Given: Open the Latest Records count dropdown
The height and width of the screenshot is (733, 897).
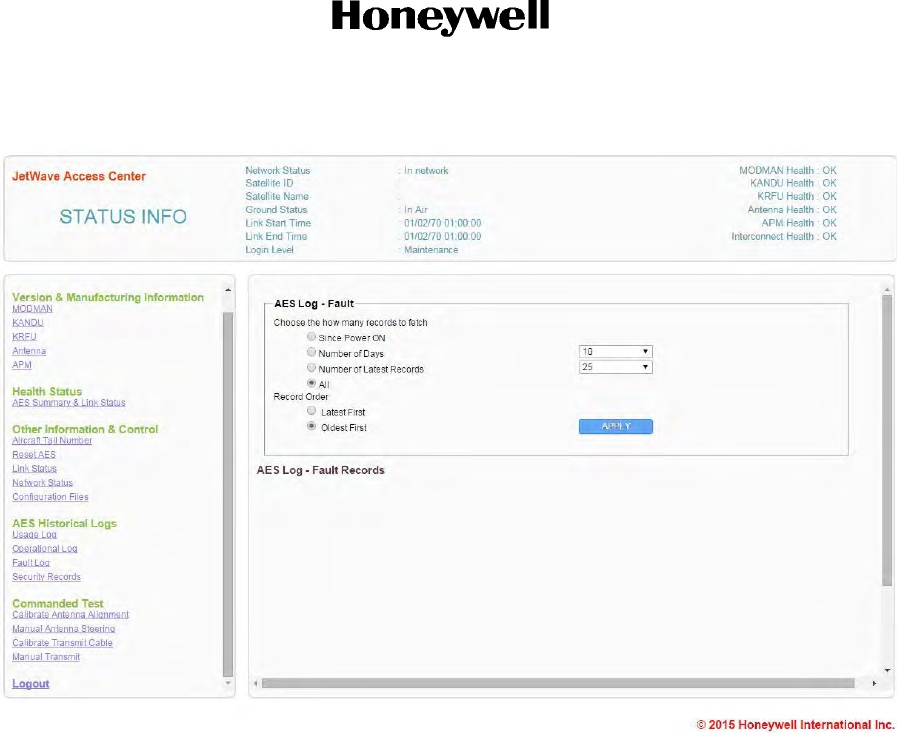Looking at the screenshot, I should (616, 367).
